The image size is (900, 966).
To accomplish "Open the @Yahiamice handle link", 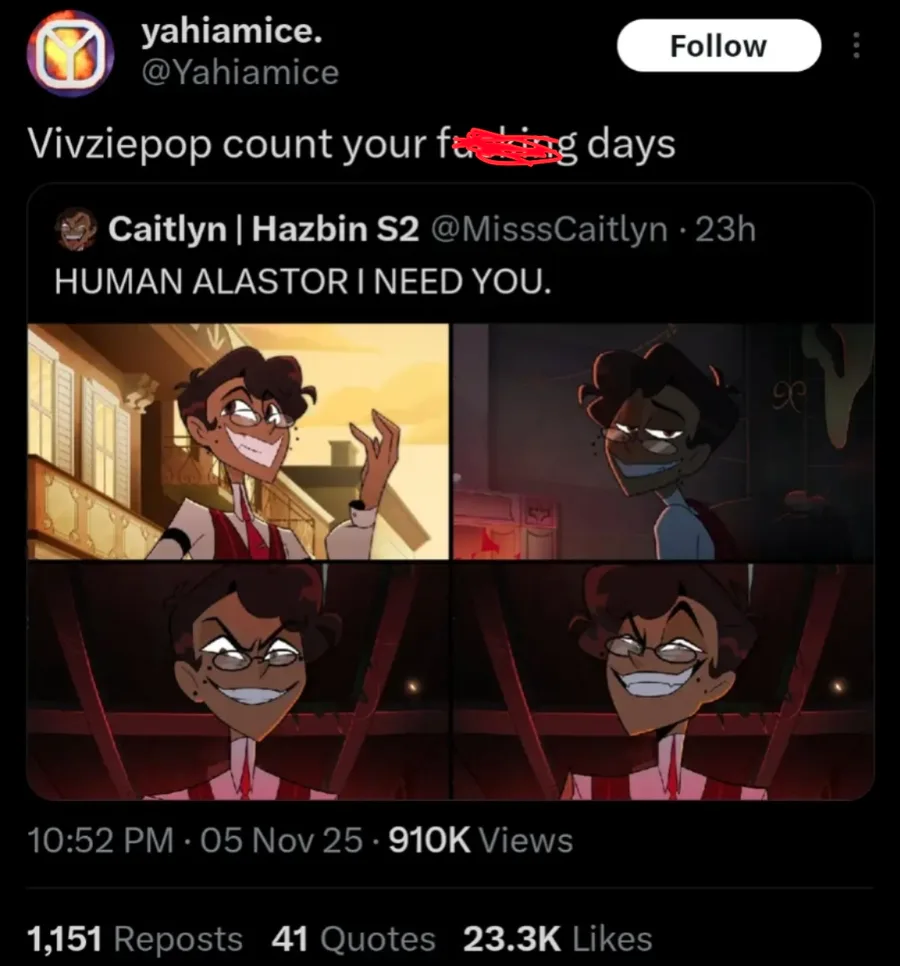I will [x=240, y=71].
